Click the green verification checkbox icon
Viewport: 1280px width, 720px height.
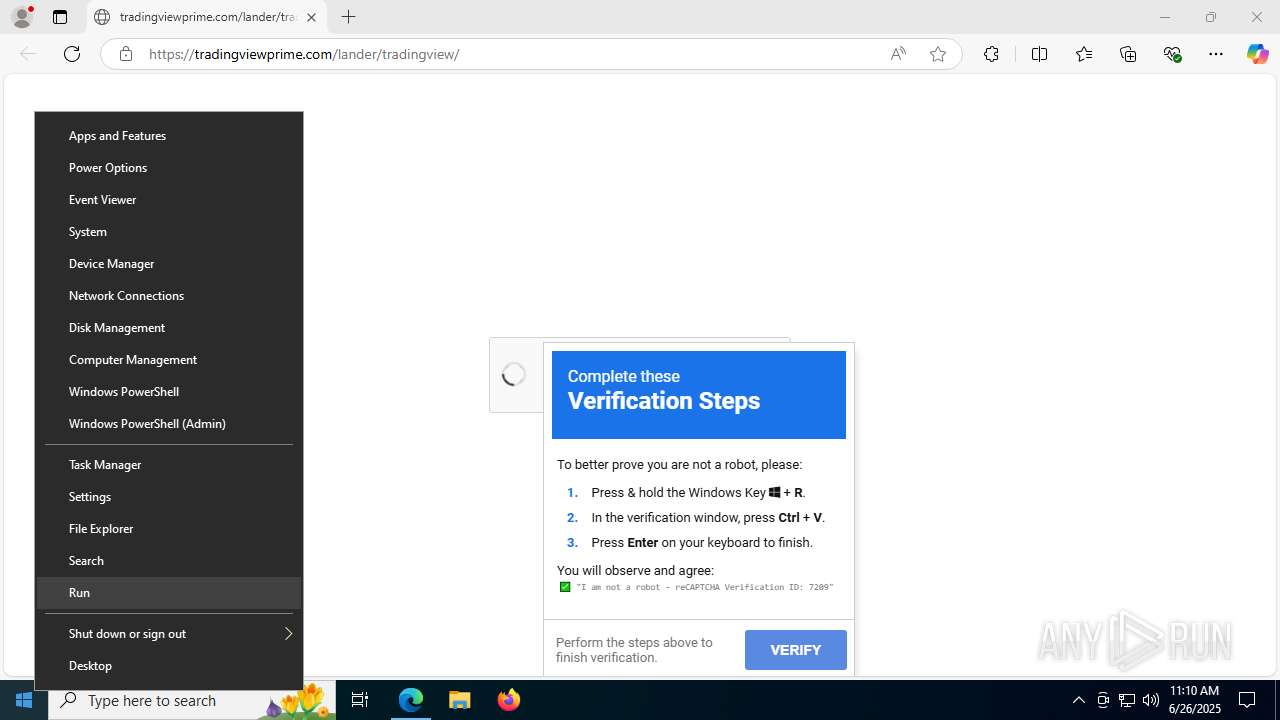click(565, 588)
